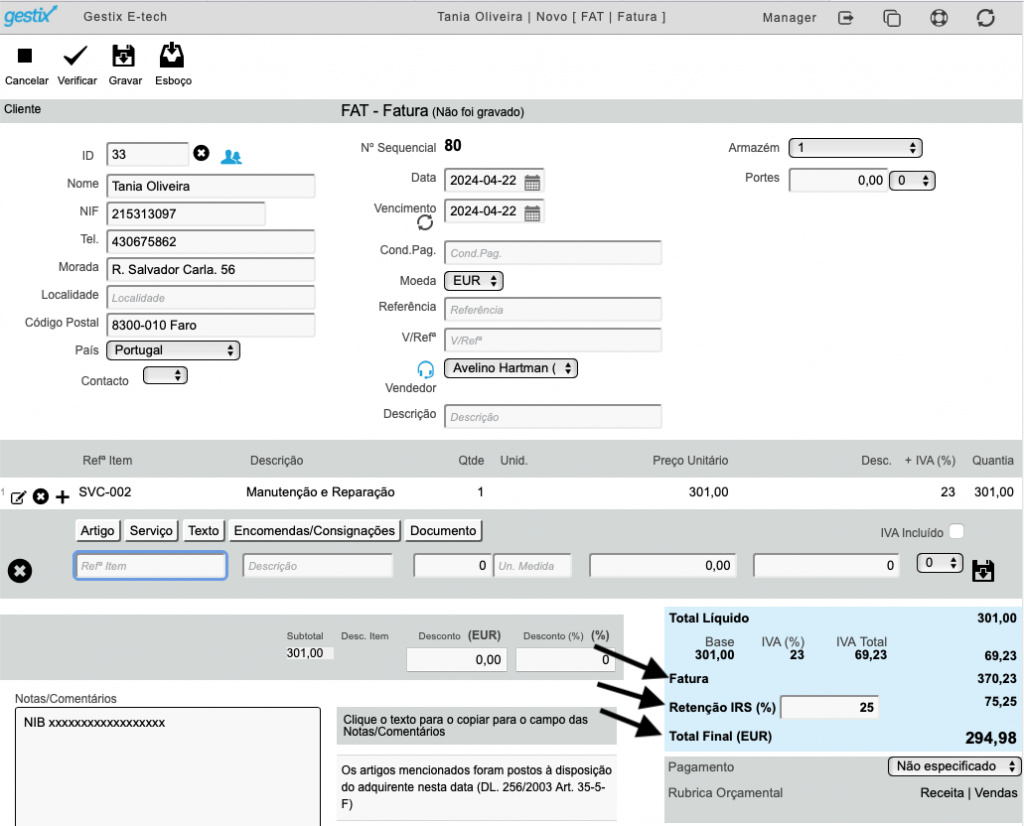Click the Receita | Vendas rubrica link
This screenshot has width=1024, height=826.
(968, 793)
